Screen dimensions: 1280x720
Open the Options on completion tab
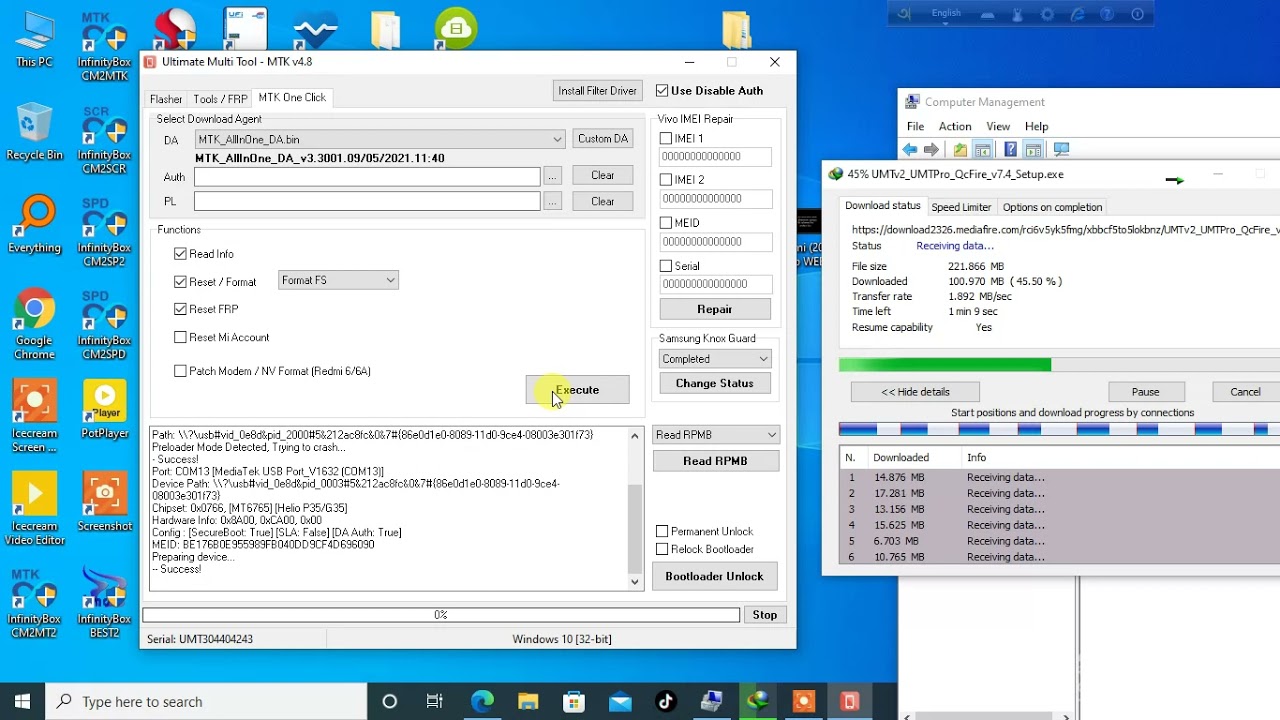pos(1052,207)
